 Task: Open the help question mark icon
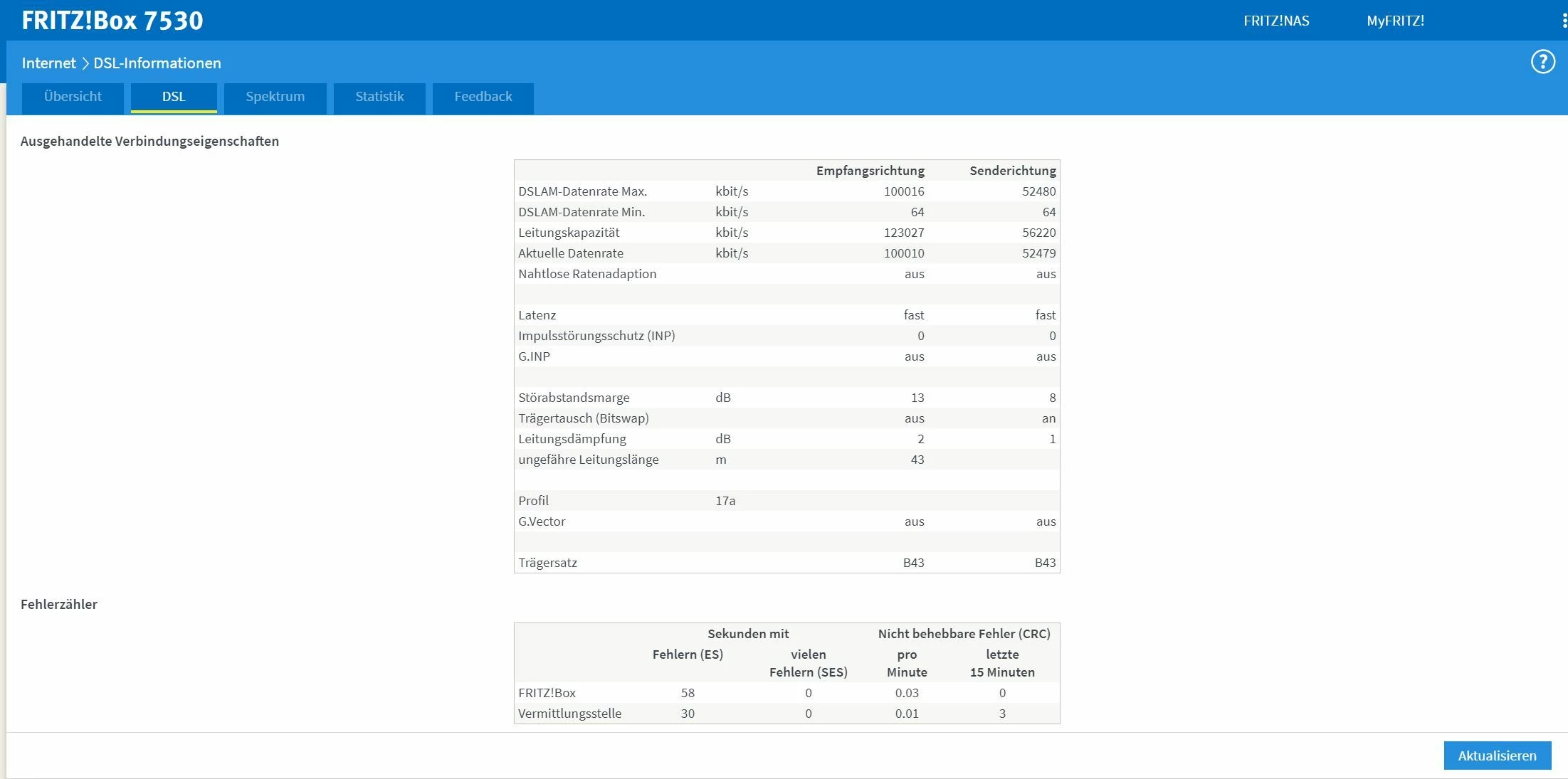pyautogui.click(x=1542, y=62)
